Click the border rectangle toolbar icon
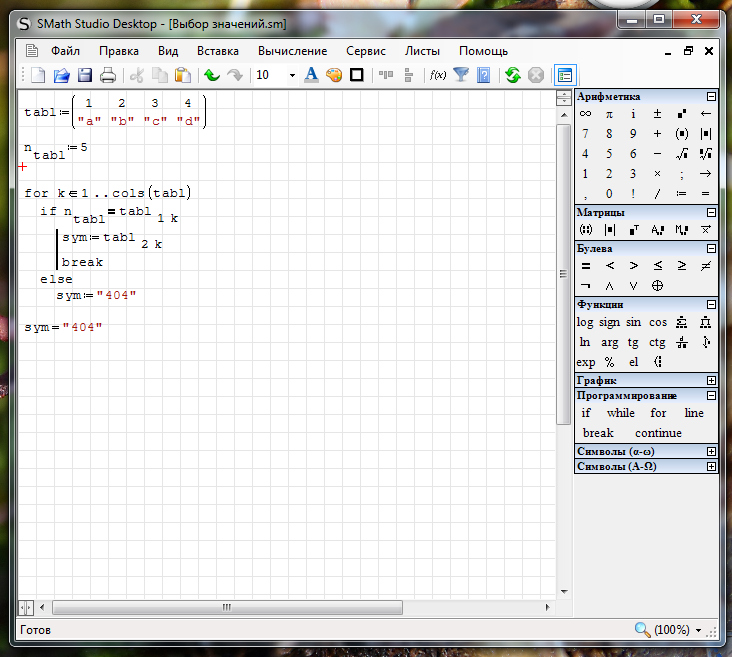732x657 pixels. click(x=356, y=75)
